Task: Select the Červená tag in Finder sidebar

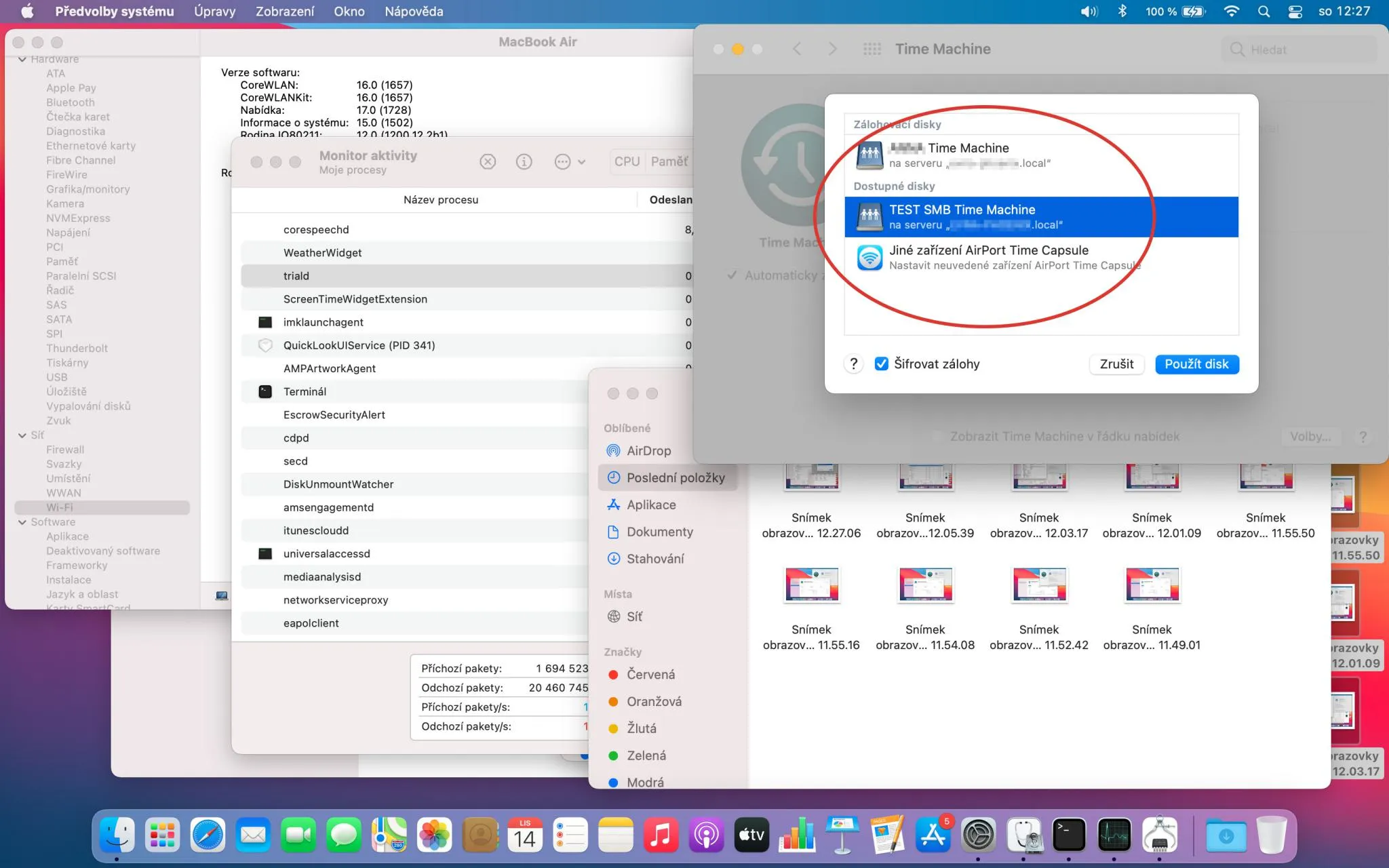Action: pyautogui.click(x=642, y=675)
